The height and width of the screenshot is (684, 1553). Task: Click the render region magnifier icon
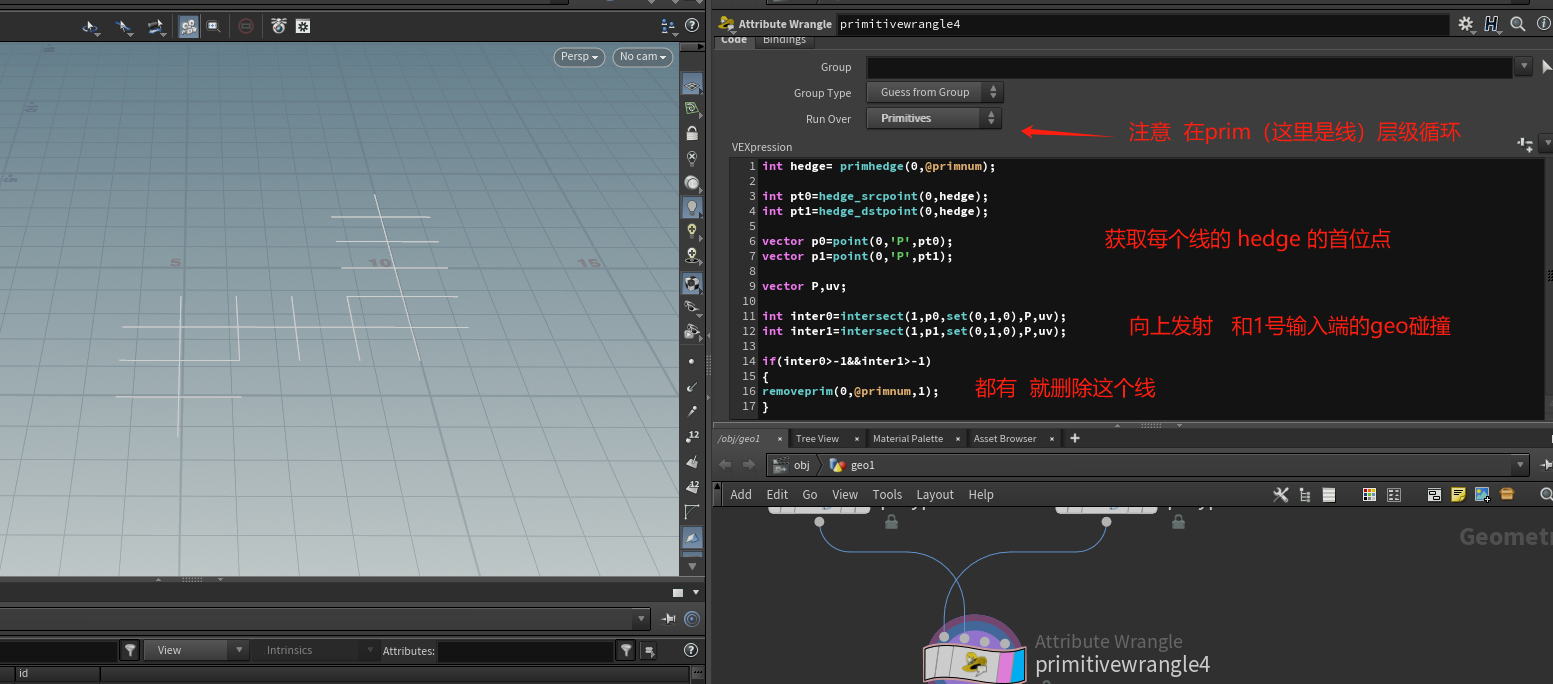pyautogui.click(x=214, y=26)
